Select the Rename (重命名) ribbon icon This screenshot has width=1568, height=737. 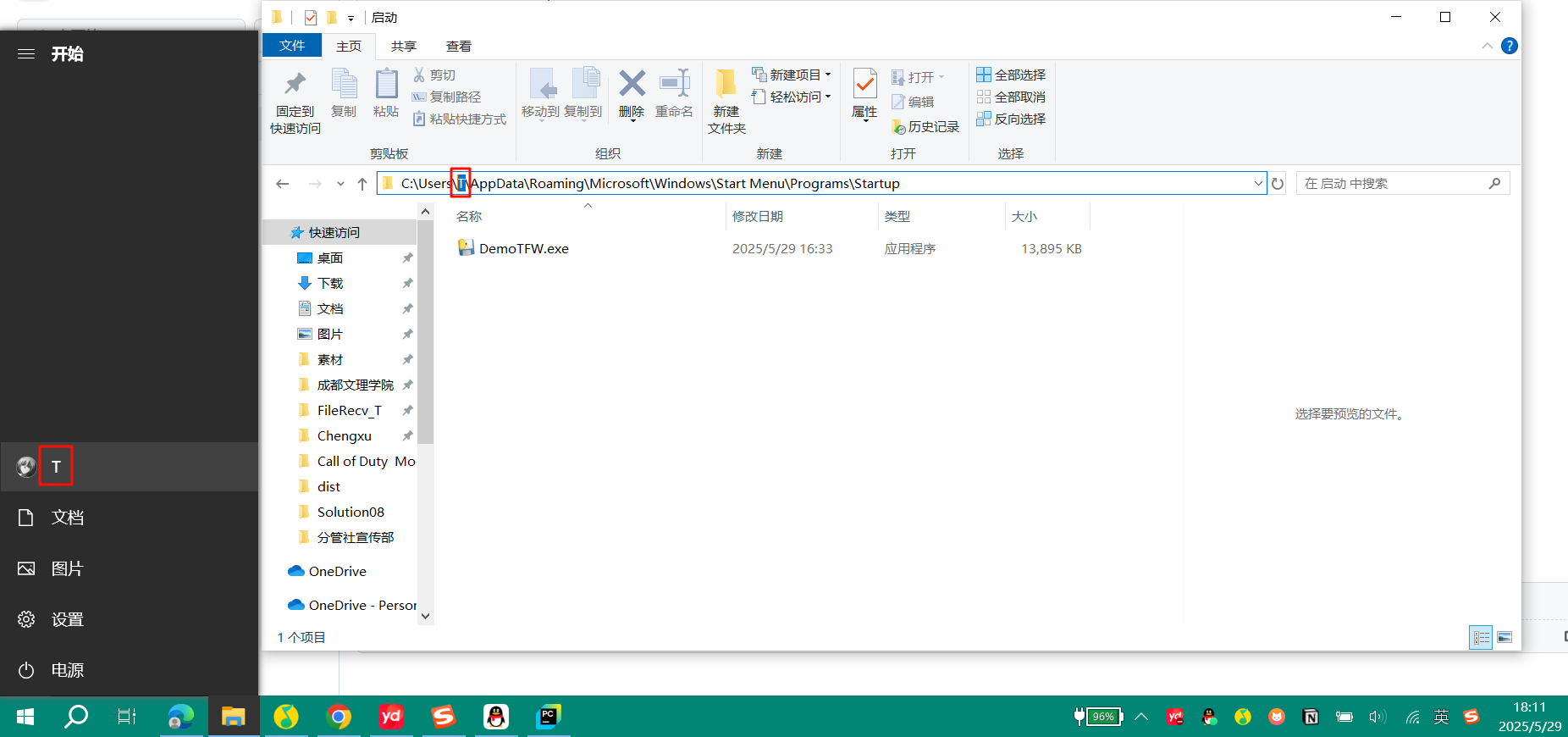[674, 93]
